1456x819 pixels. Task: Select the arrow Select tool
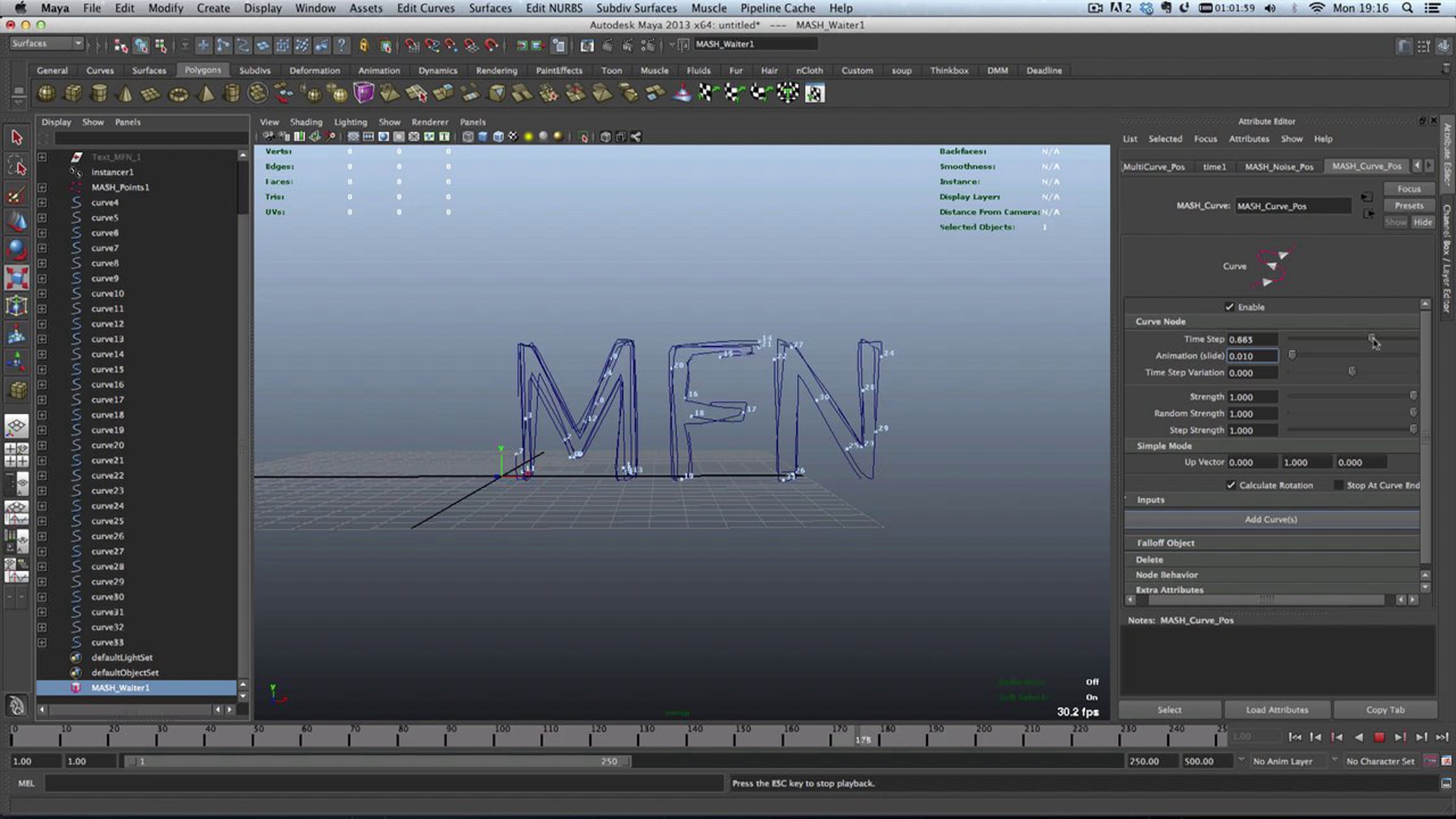click(x=17, y=138)
